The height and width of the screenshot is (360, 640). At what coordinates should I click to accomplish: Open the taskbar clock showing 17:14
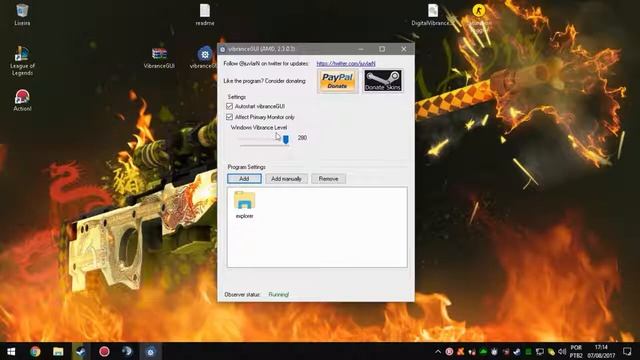pyautogui.click(x=601, y=351)
